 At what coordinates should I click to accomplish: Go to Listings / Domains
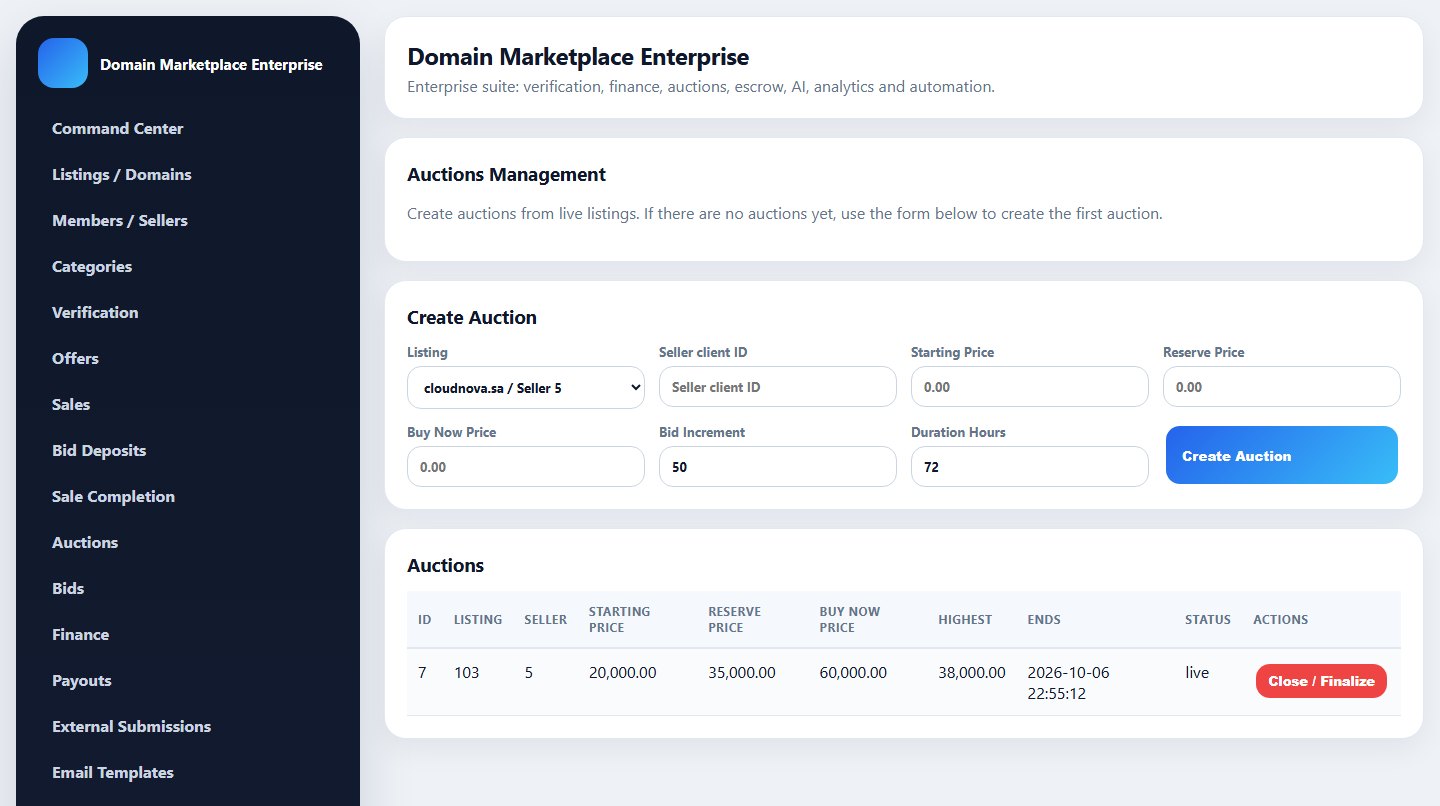pos(122,174)
